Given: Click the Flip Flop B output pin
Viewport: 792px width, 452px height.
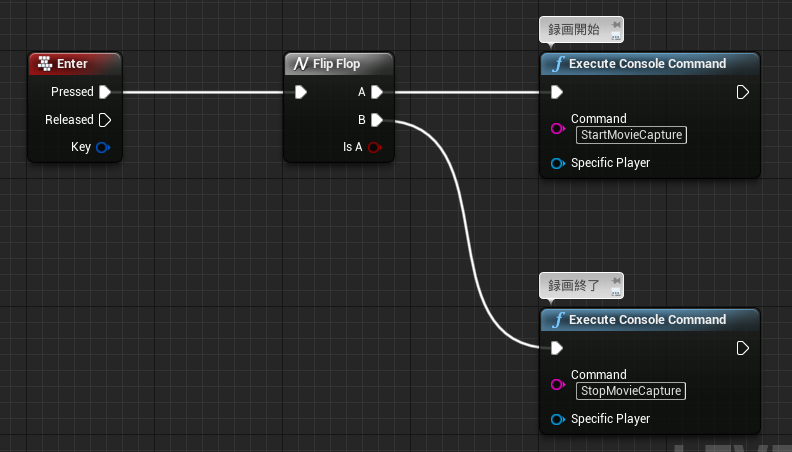Looking at the screenshot, I should [x=377, y=120].
